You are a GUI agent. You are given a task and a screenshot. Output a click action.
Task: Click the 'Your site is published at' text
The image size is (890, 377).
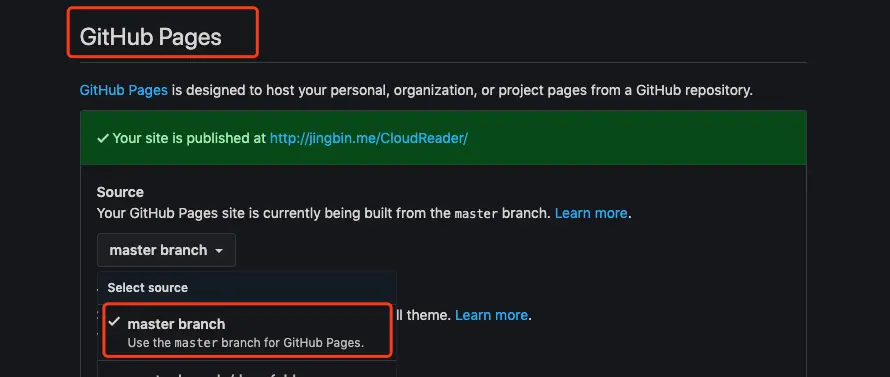[x=189, y=138]
